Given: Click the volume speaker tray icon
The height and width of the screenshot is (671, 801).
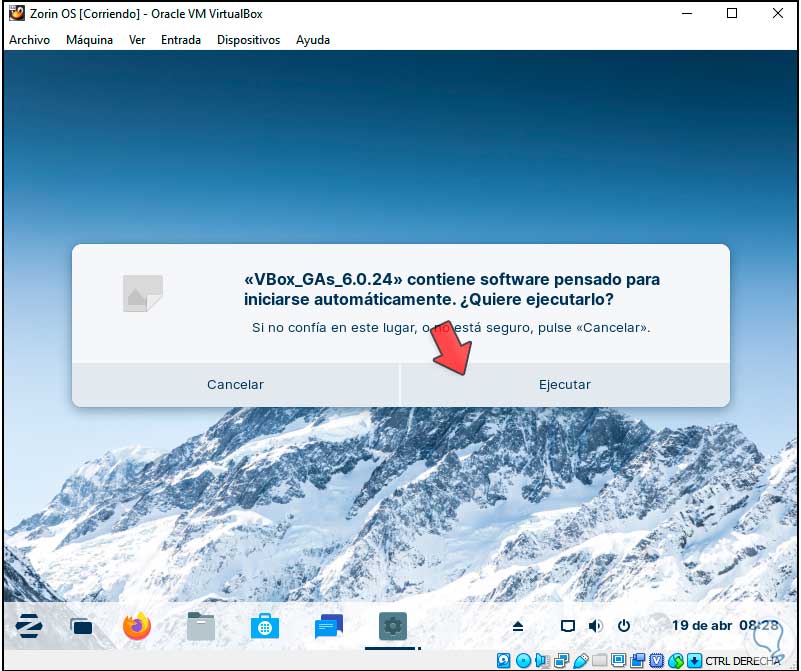Looking at the screenshot, I should tap(595, 626).
